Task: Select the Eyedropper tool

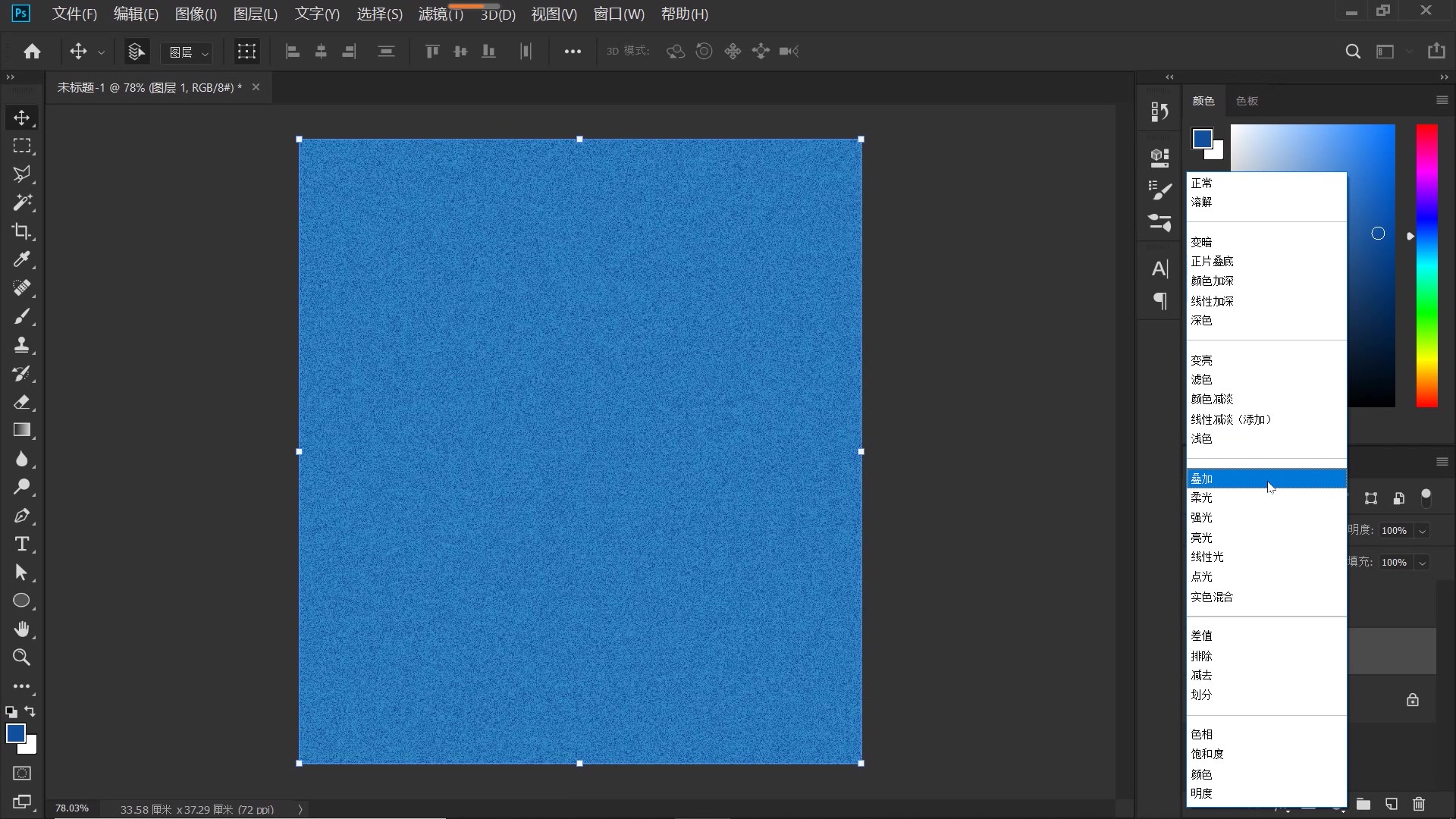Action: 22,259
